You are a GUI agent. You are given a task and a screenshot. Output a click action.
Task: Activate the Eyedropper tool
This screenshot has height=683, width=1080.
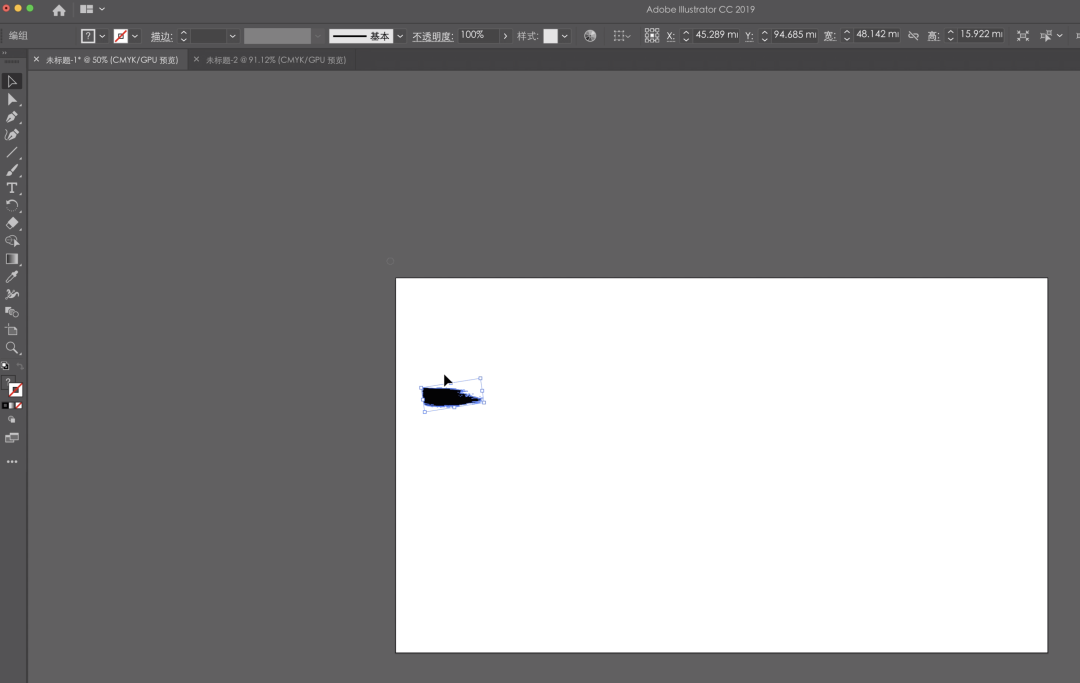coord(12,276)
